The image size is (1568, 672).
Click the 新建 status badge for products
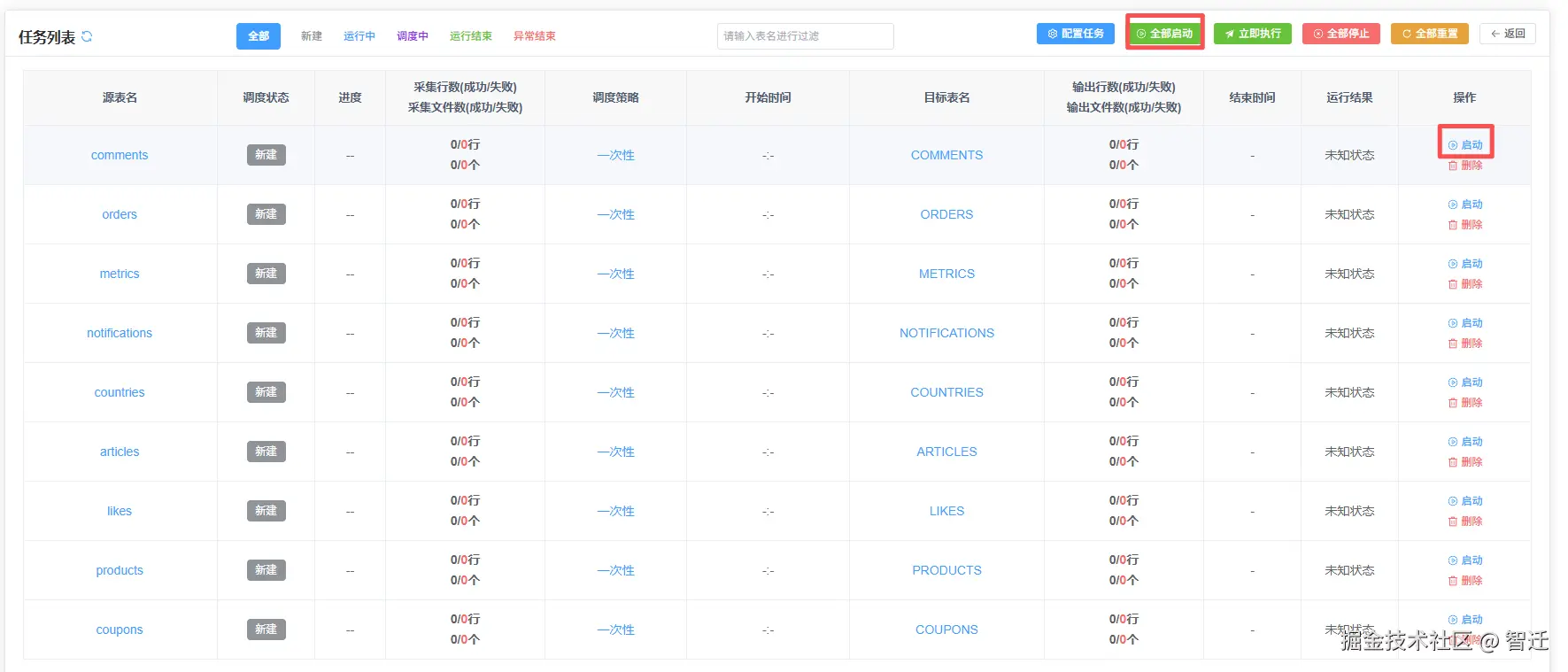266,570
